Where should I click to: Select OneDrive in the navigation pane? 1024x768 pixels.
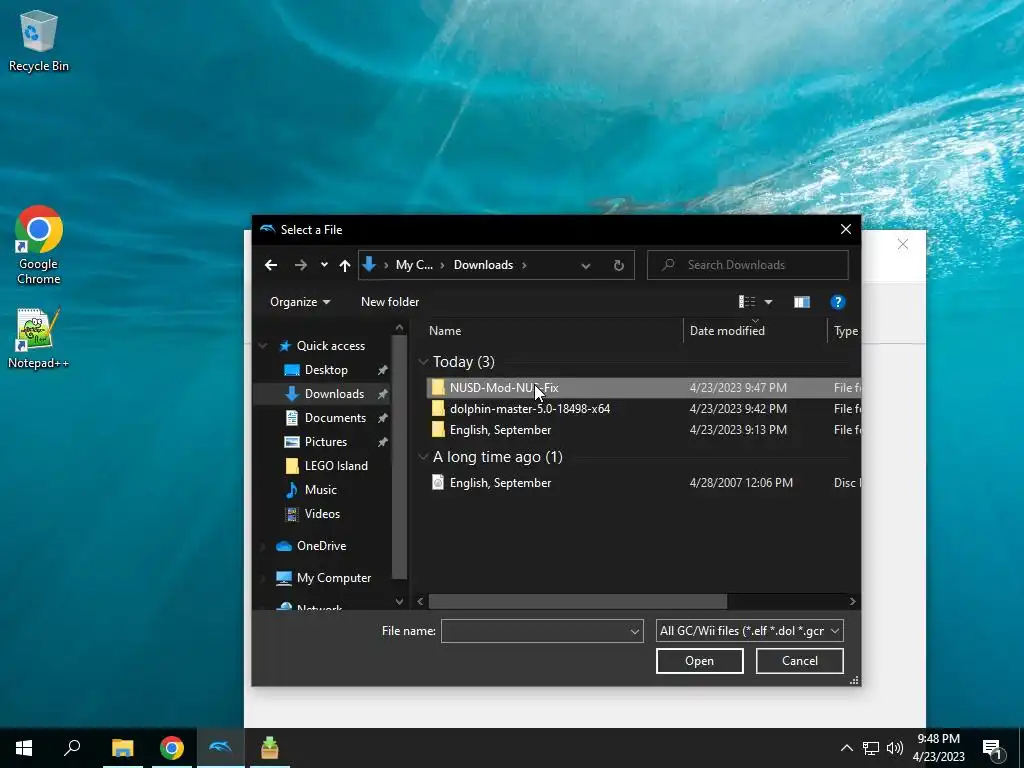coord(321,546)
